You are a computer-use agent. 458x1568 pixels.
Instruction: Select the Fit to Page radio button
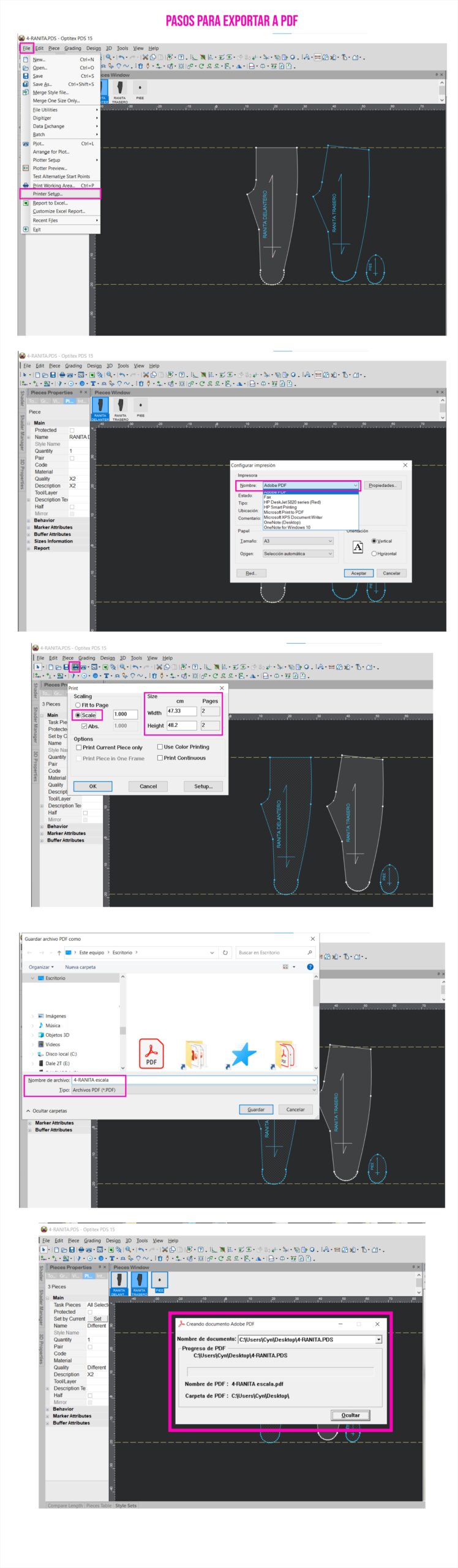[x=78, y=705]
